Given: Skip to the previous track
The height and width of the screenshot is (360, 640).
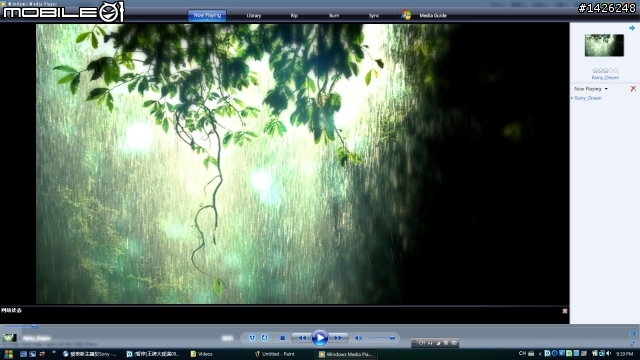Looking at the screenshot, I should pos(302,338).
